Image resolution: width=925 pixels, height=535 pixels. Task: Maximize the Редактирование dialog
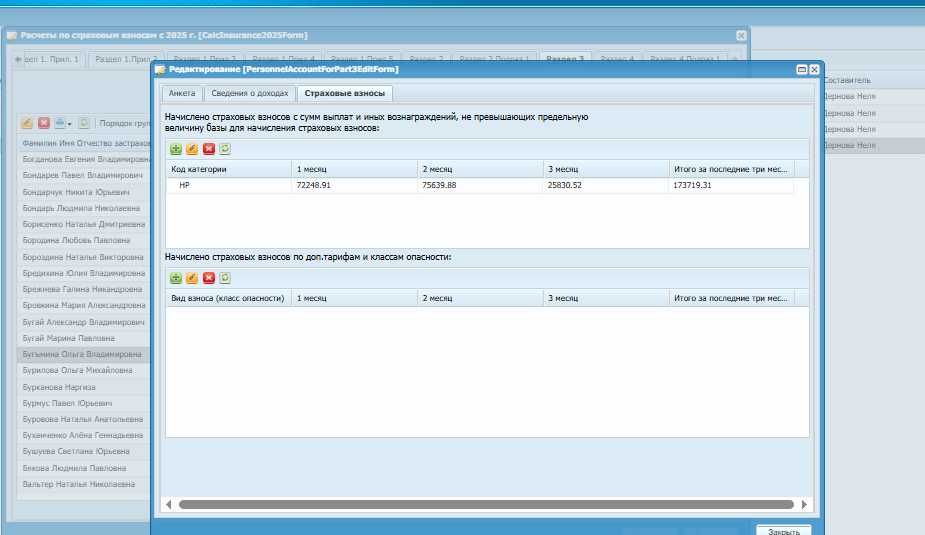coord(802,70)
